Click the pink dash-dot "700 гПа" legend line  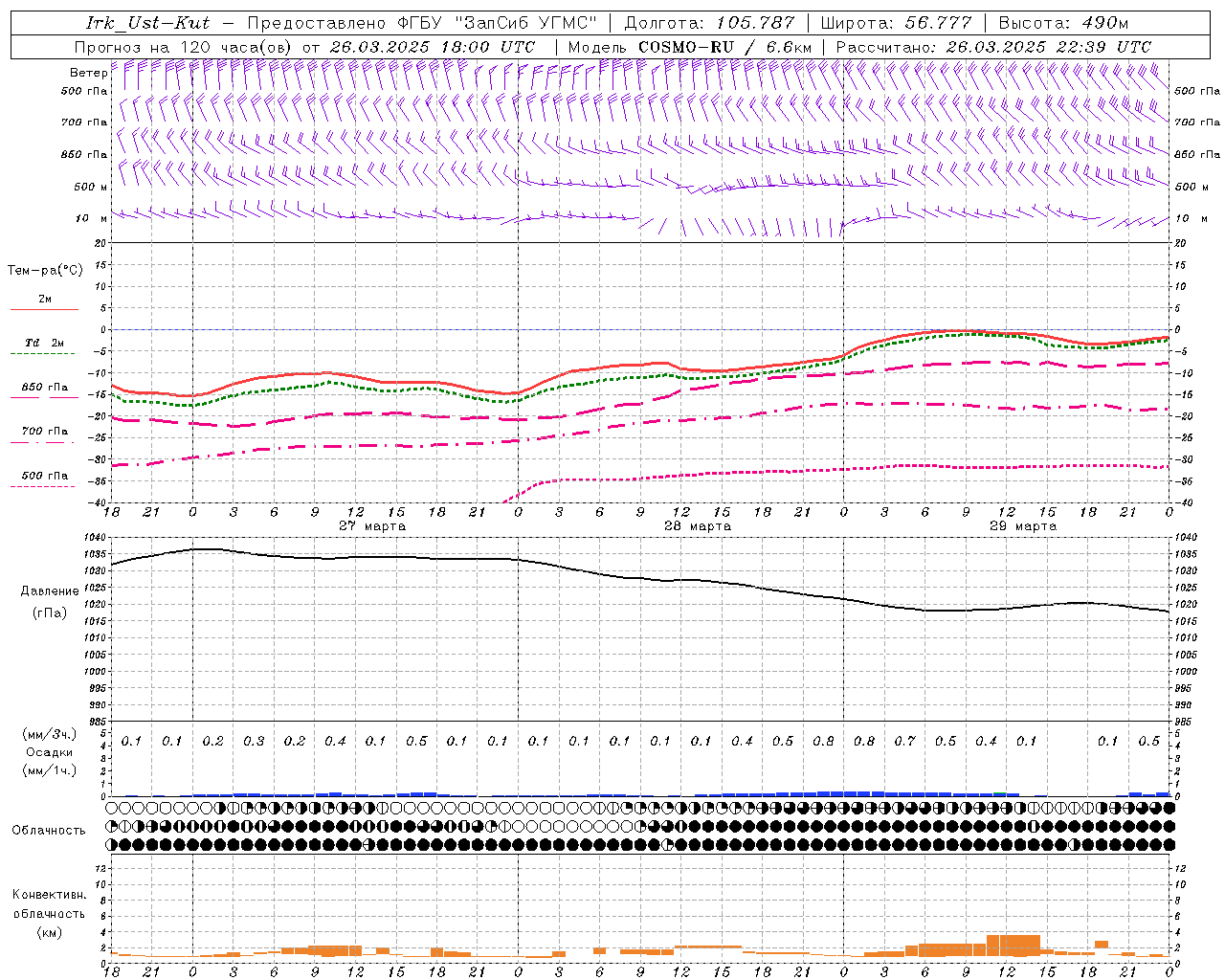pos(42,442)
